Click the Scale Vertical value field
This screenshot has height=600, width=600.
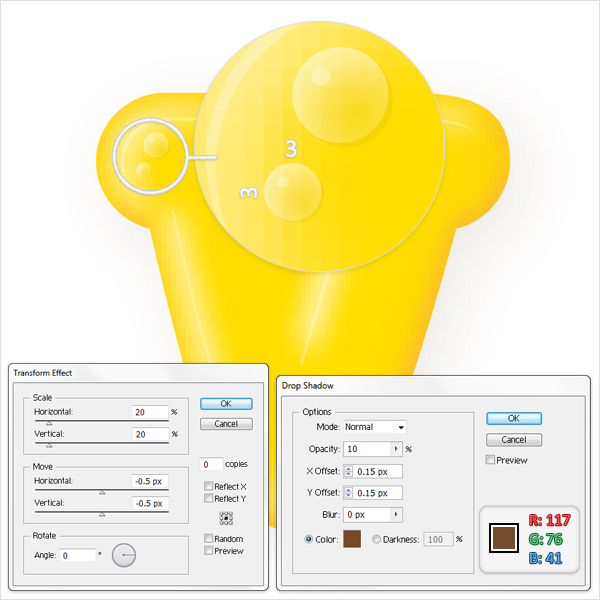point(150,434)
